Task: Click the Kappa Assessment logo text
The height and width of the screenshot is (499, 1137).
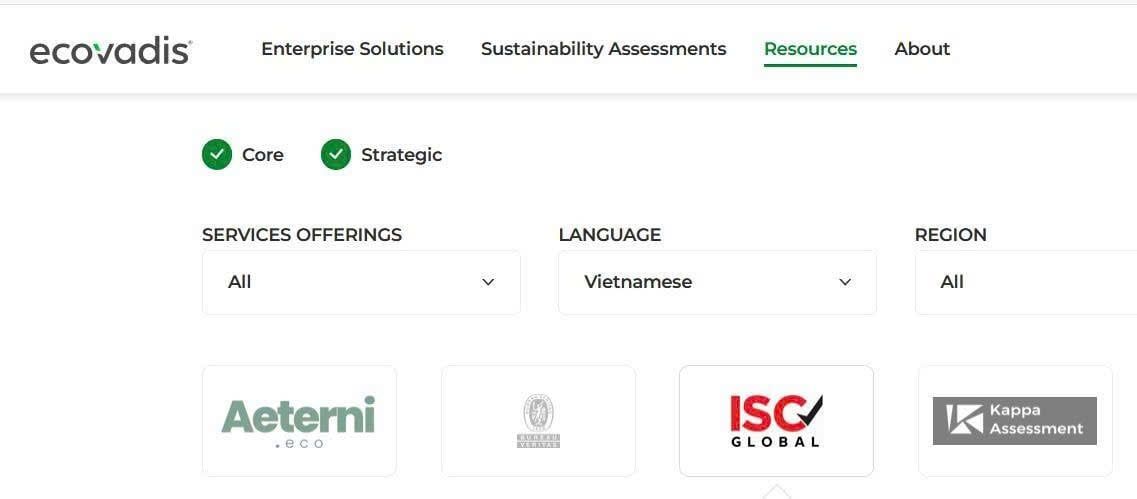Action: [x=1036, y=420]
